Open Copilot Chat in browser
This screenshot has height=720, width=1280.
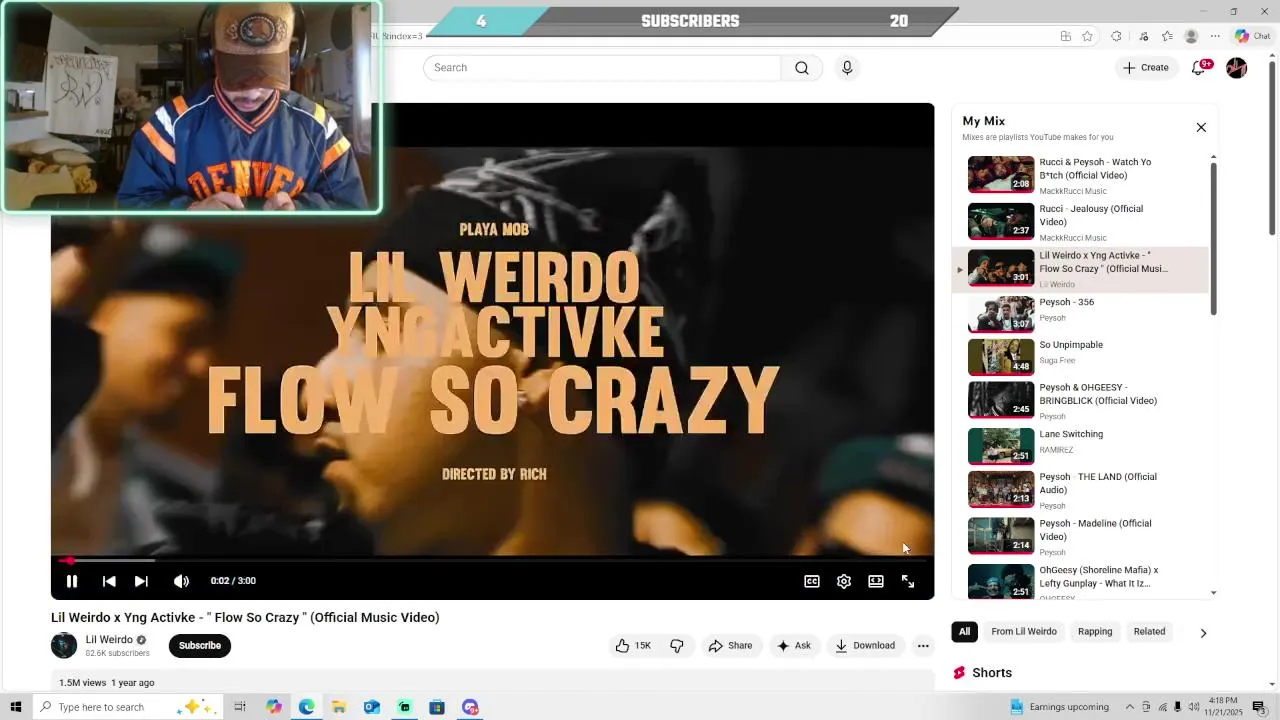[x=1252, y=36]
